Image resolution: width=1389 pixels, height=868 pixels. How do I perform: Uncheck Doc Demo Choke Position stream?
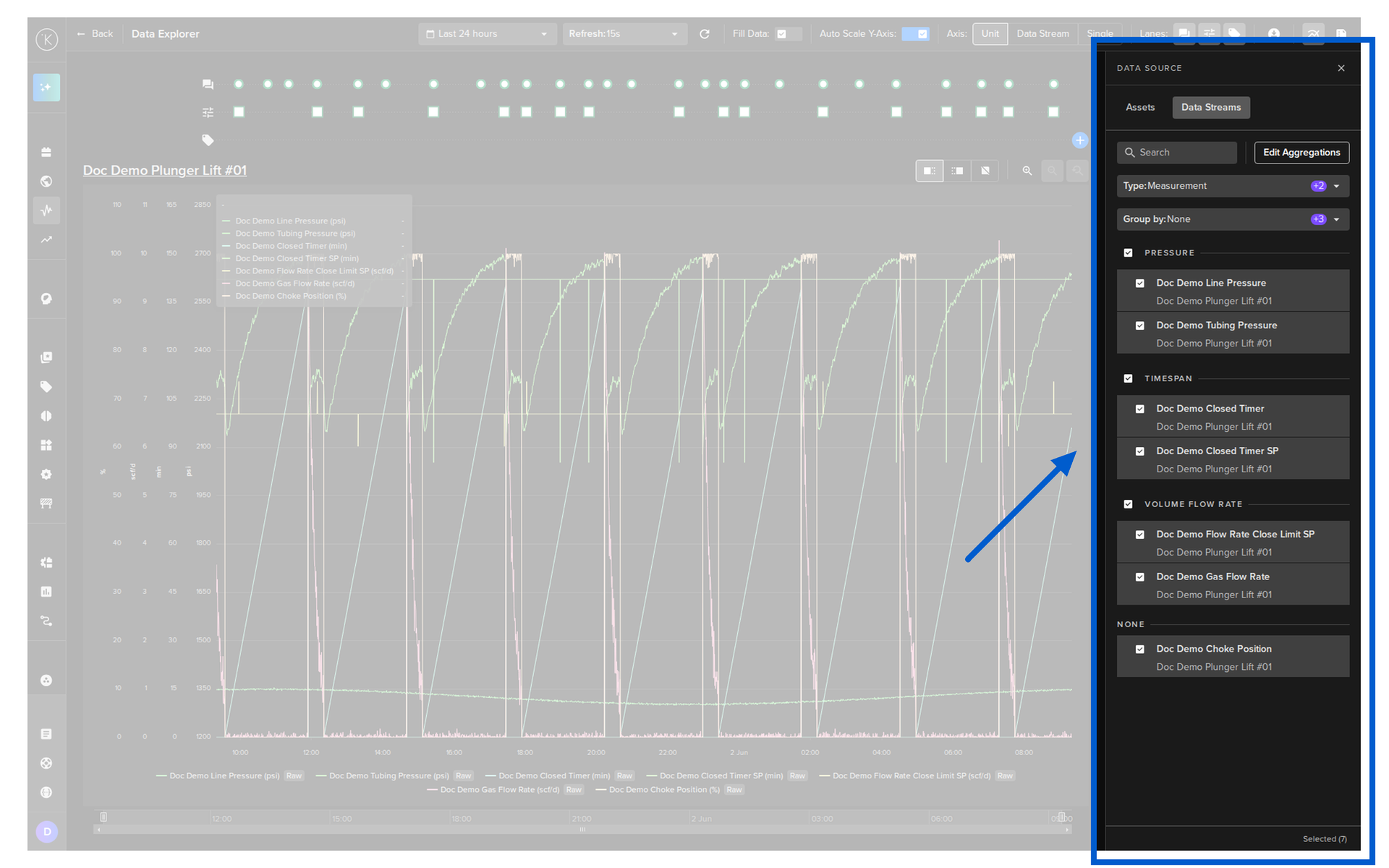[x=1140, y=650]
